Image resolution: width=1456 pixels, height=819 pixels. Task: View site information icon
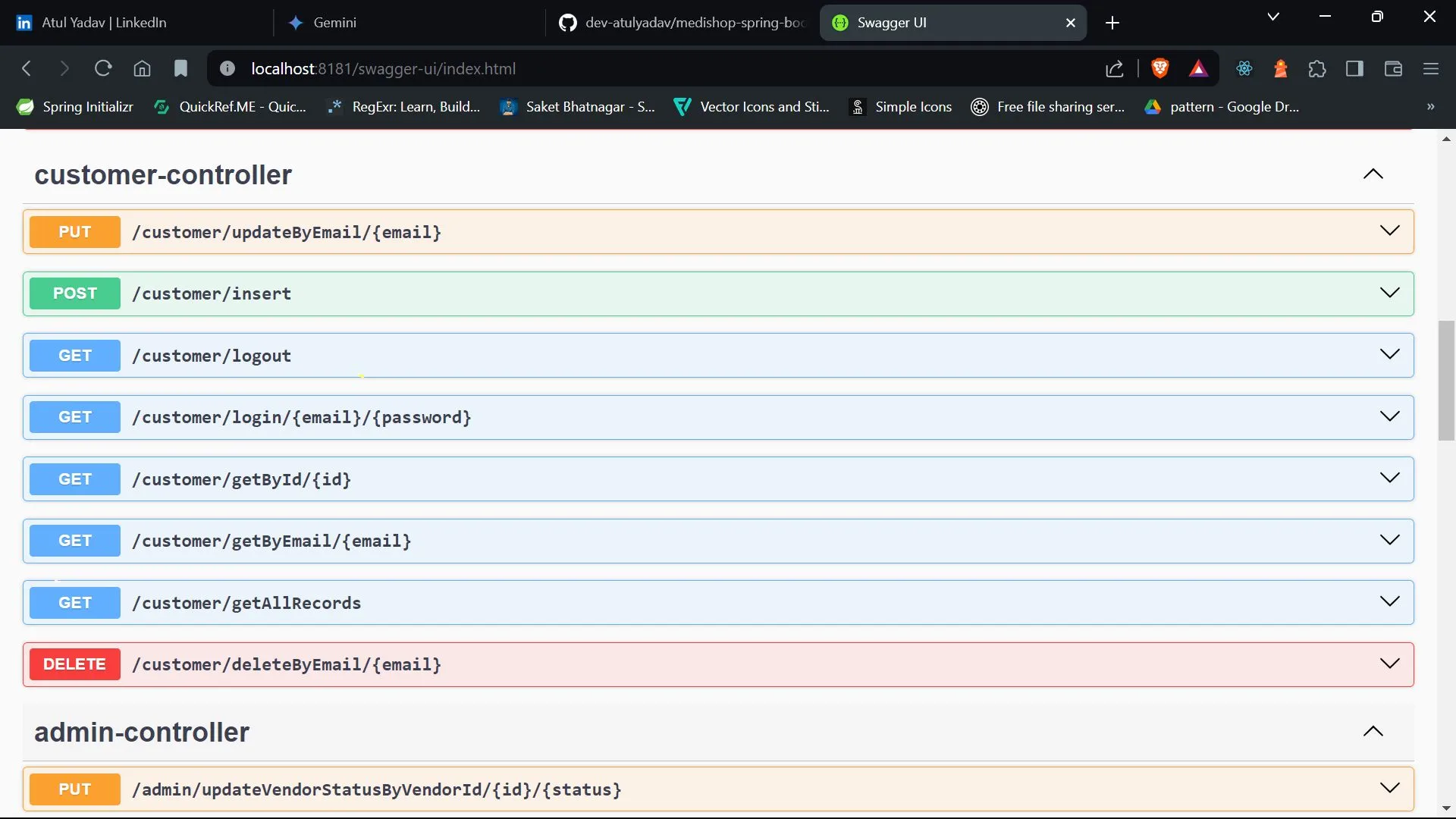click(x=227, y=69)
